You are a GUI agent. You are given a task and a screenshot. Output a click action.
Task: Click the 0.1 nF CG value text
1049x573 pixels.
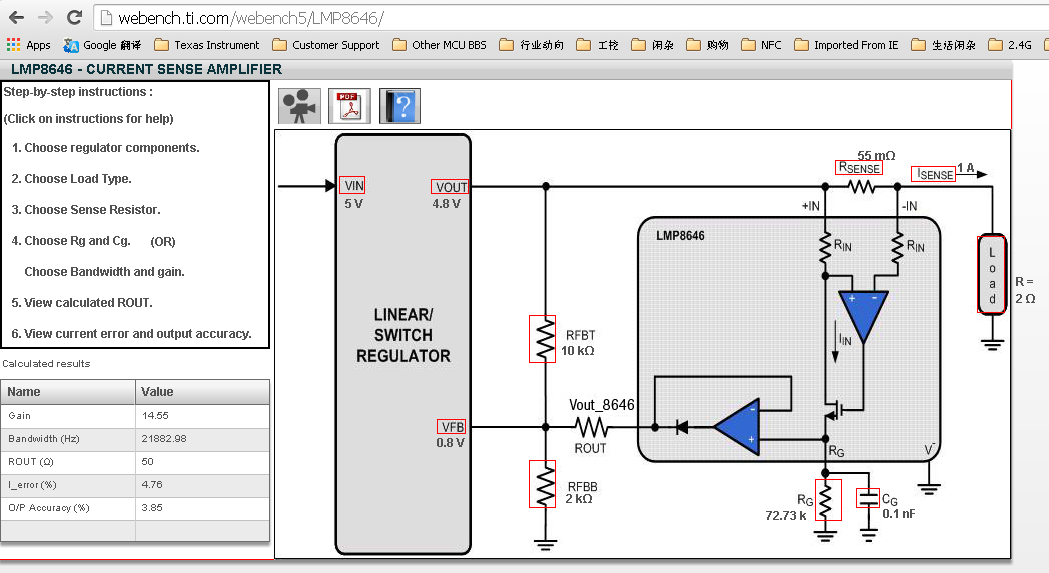tap(898, 513)
